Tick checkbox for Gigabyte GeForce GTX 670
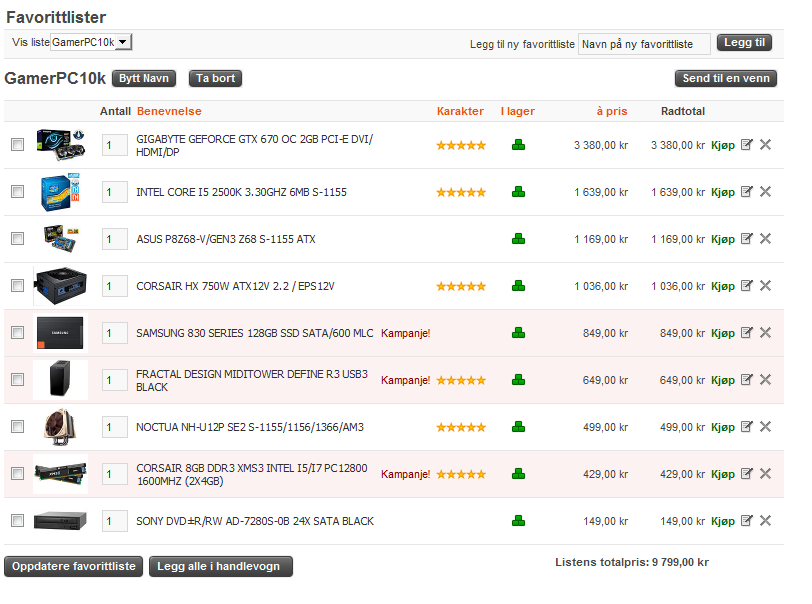 [17, 145]
